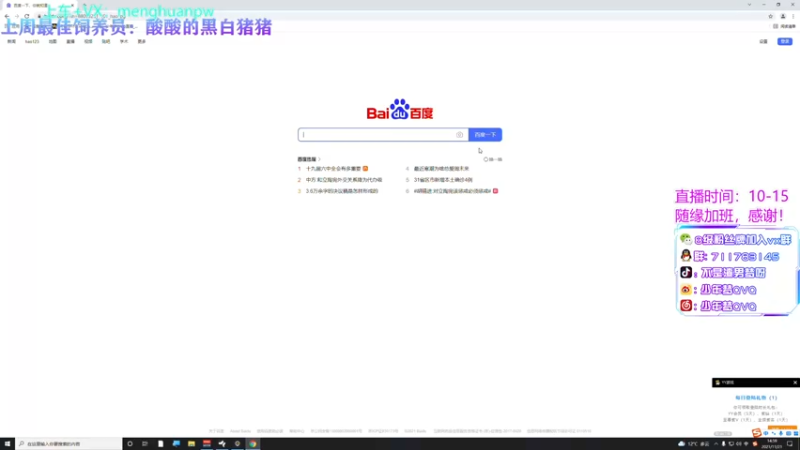Open the third hot search headline
800x450 pixels.
[342, 191]
